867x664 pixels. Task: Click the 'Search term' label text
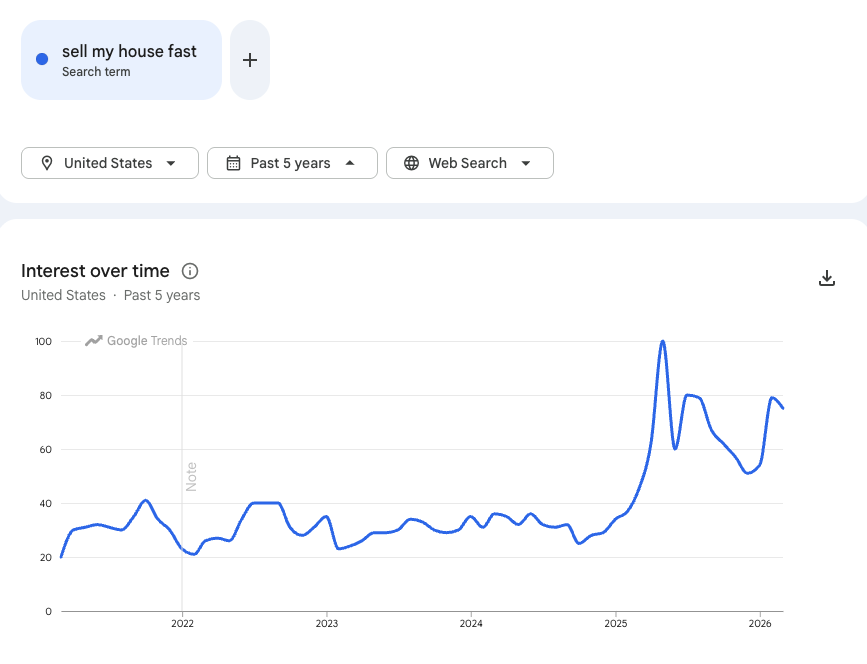click(96, 72)
